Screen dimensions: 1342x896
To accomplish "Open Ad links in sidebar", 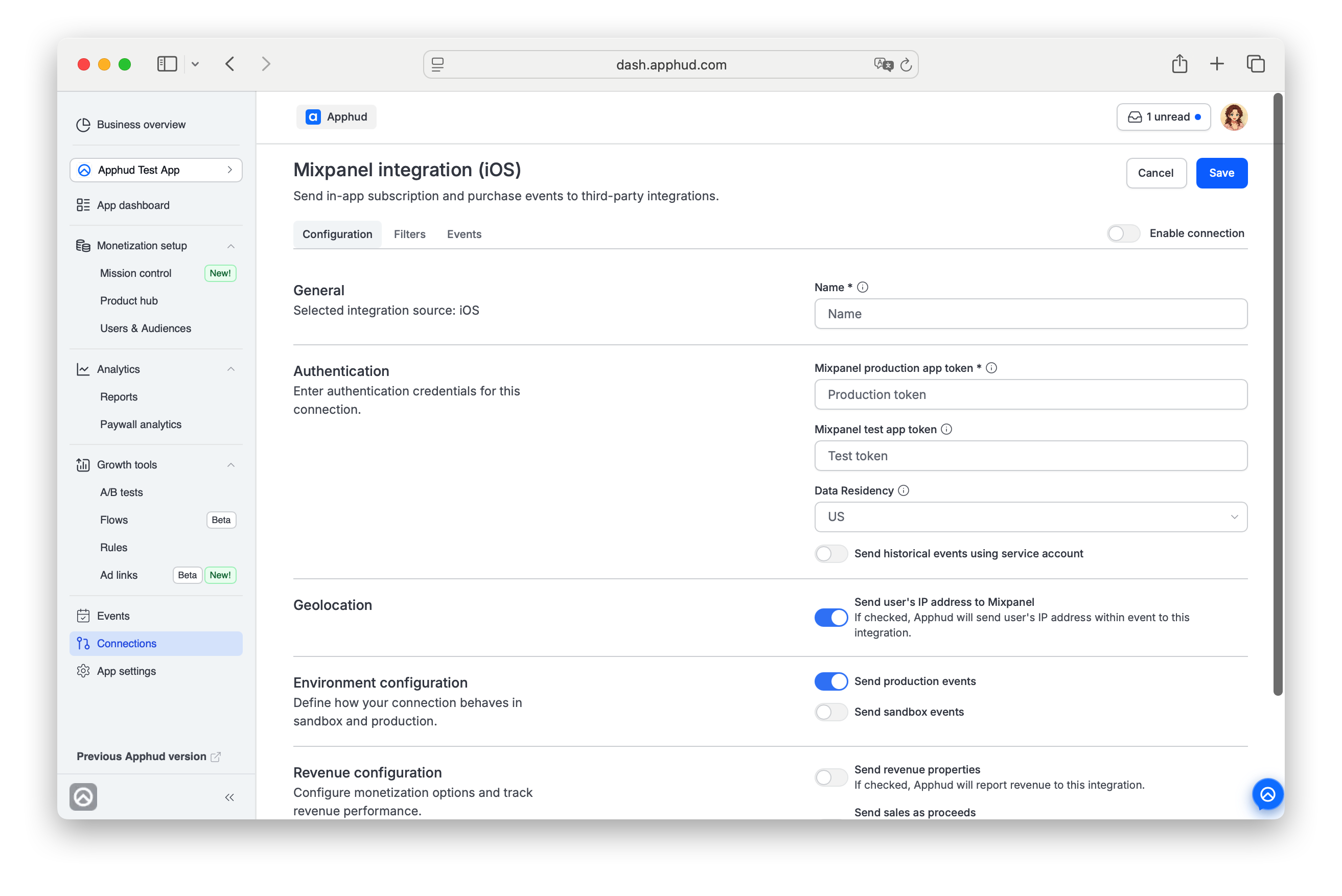I will (x=119, y=575).
